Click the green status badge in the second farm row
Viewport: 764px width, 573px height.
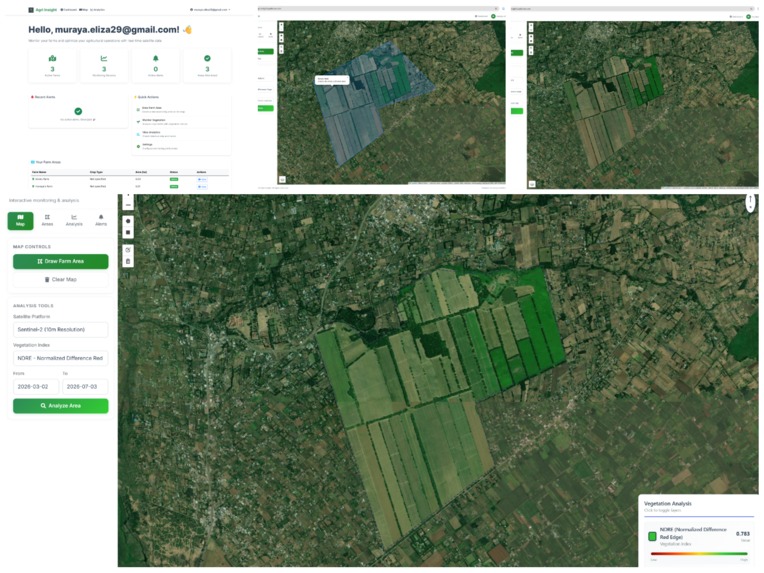pyautogui.click(x=173, y=187)
